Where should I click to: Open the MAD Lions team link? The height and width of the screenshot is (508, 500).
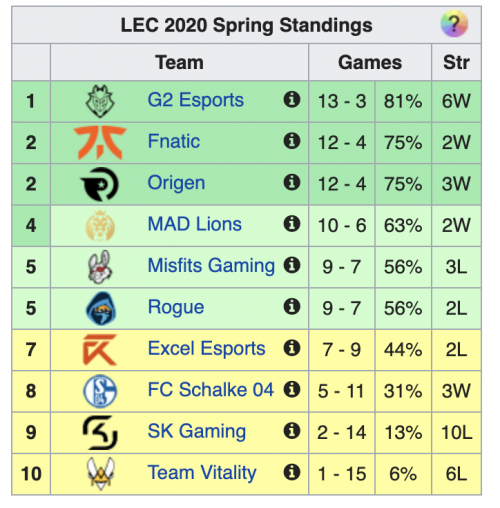[195, 224]
